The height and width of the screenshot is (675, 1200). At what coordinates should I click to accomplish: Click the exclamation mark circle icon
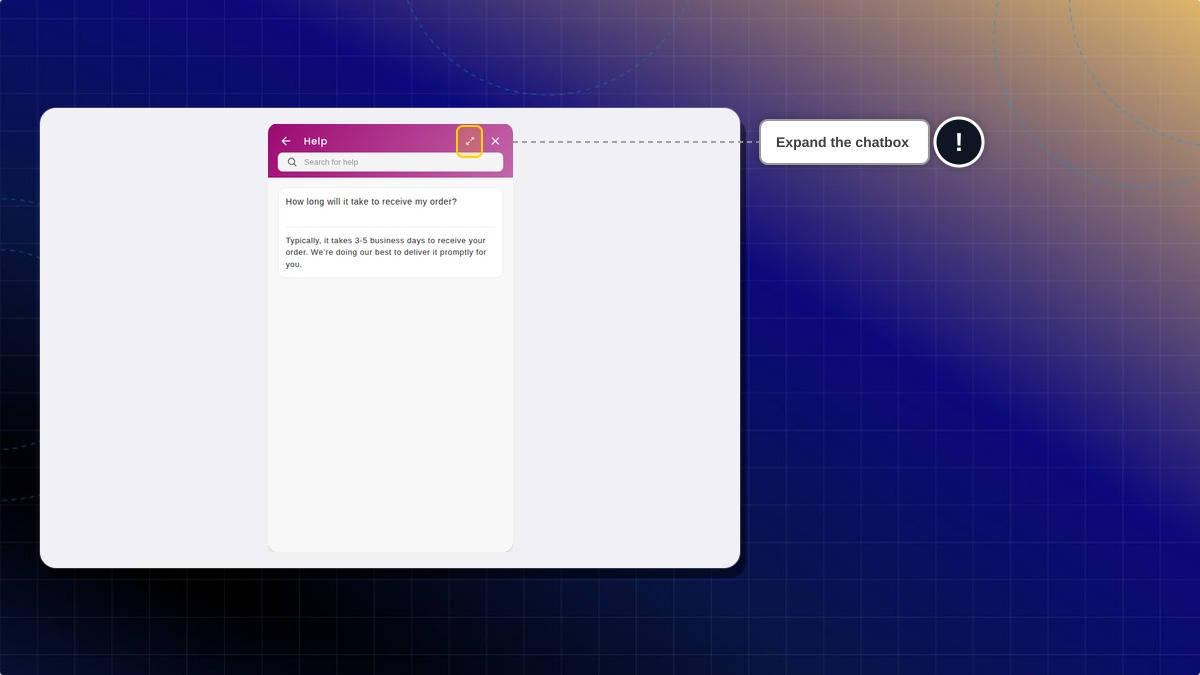point(959,142)
